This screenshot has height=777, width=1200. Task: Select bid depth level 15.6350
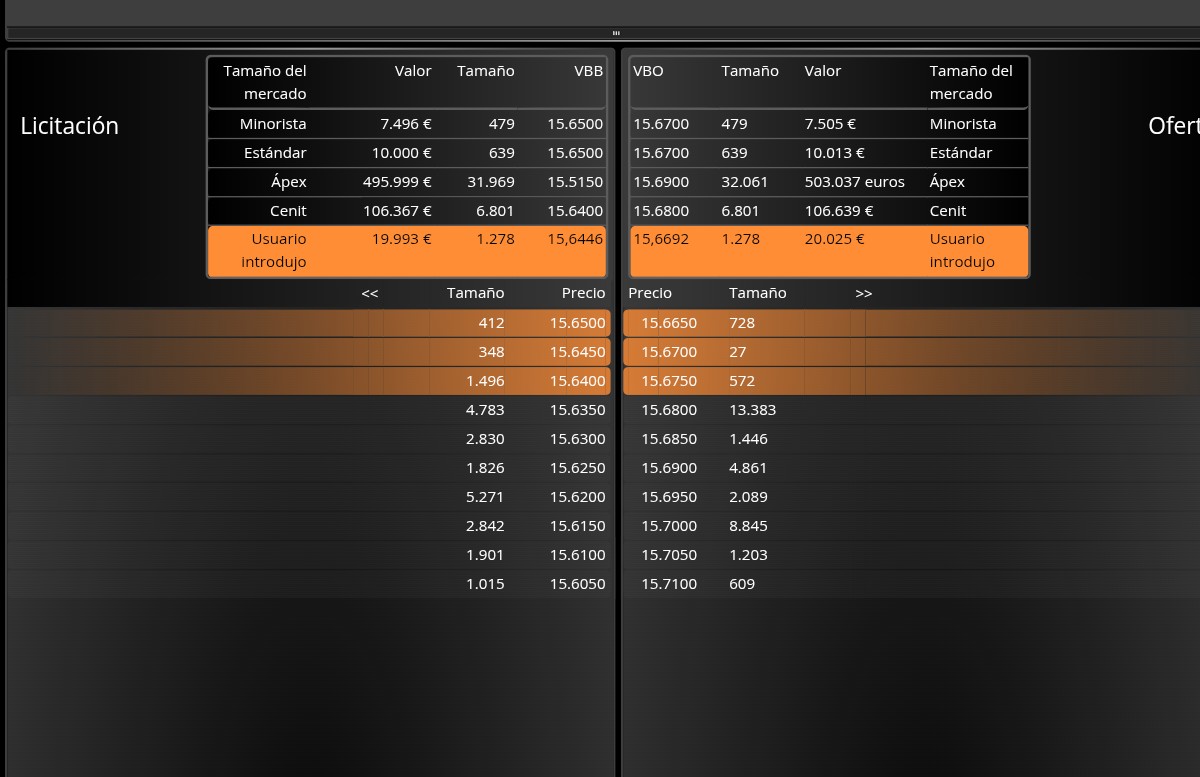tap(311, 410)
